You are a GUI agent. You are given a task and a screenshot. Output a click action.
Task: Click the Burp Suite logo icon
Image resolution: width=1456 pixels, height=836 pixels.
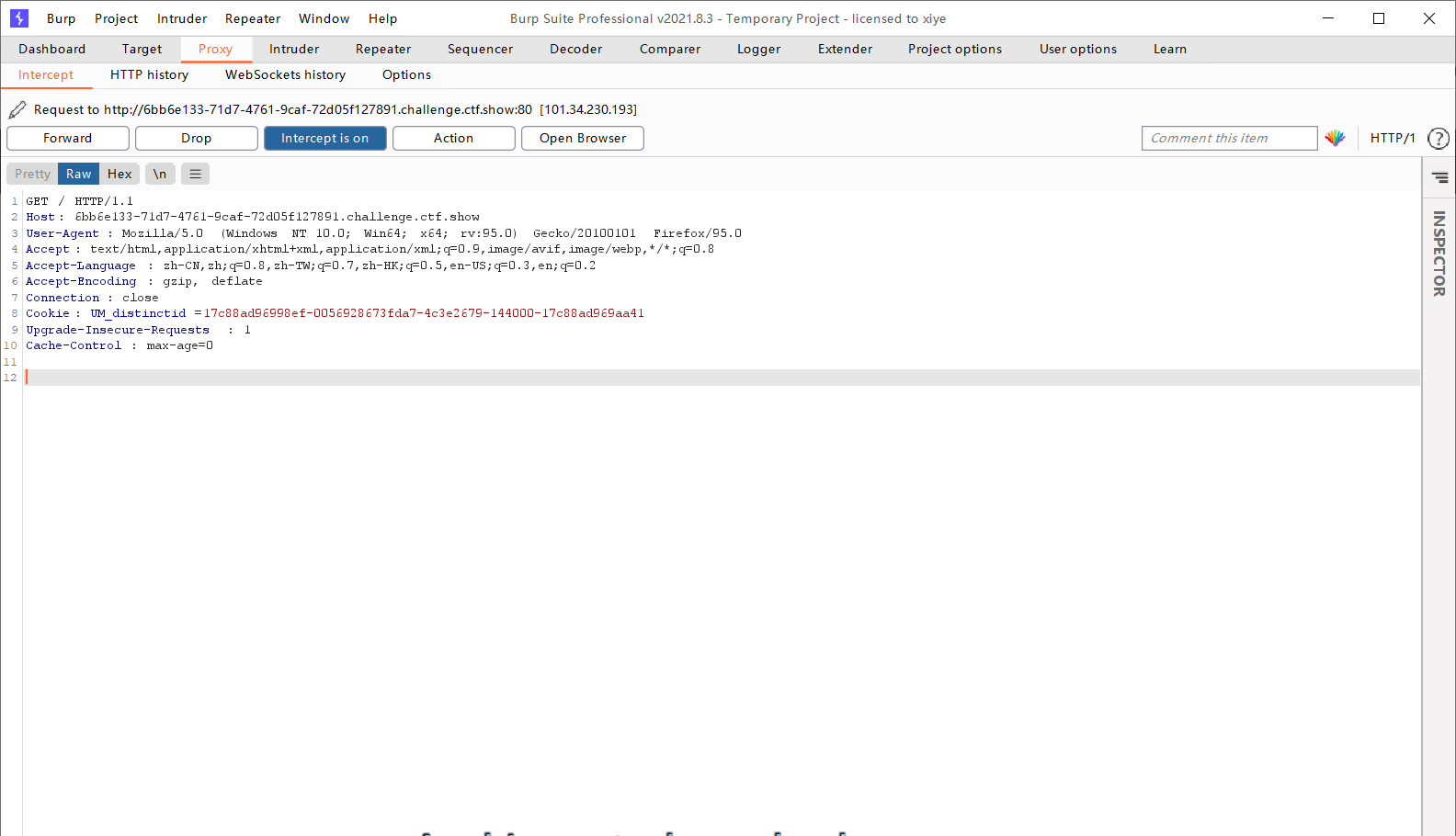point(19,18)
